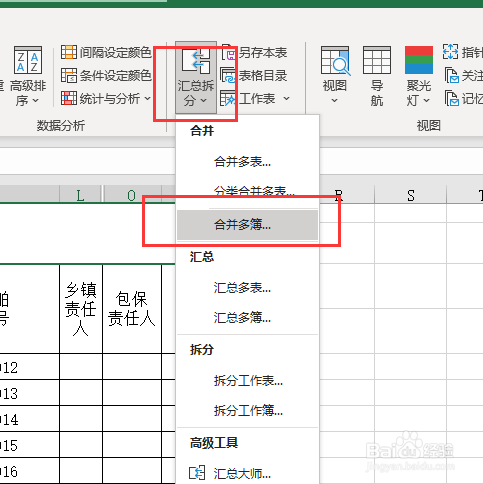Click the 汇总拆分 merge icon

click(196, 61)
